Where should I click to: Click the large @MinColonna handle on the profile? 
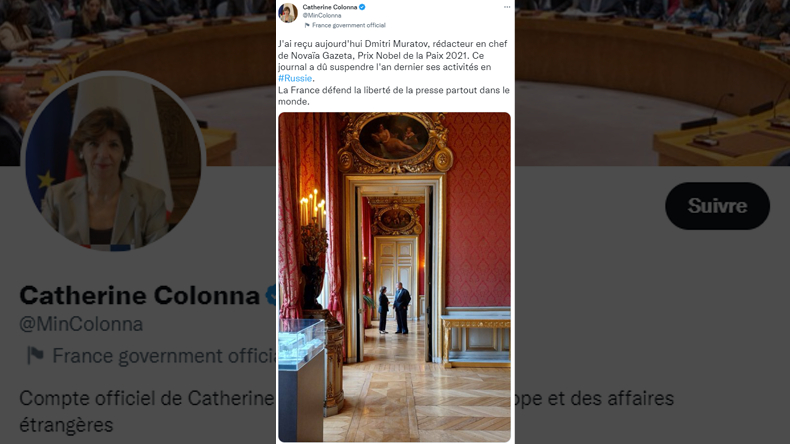pyautogui.click(x=81, y=324)
